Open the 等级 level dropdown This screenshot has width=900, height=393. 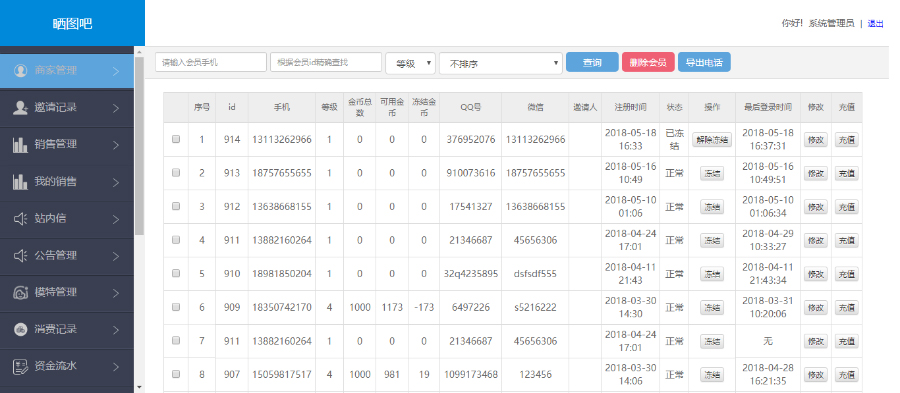click(x=410, y=63)
